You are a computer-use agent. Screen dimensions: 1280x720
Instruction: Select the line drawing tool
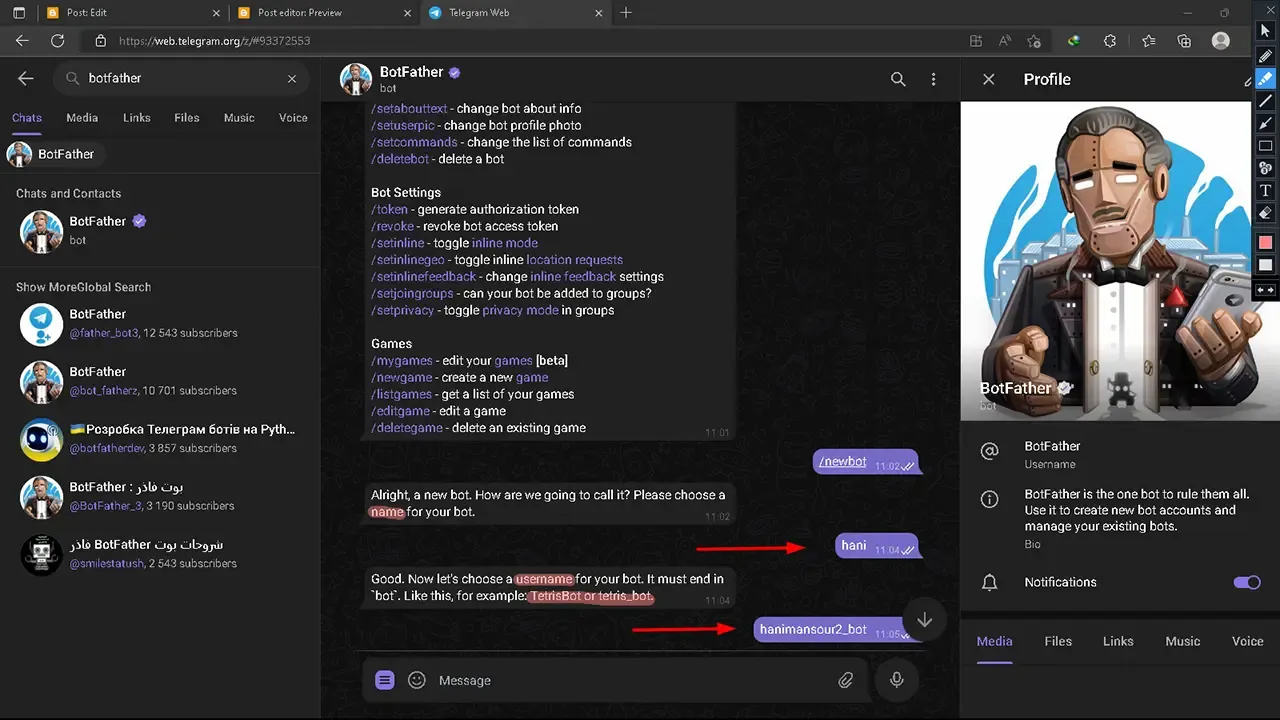(1265, 101)
